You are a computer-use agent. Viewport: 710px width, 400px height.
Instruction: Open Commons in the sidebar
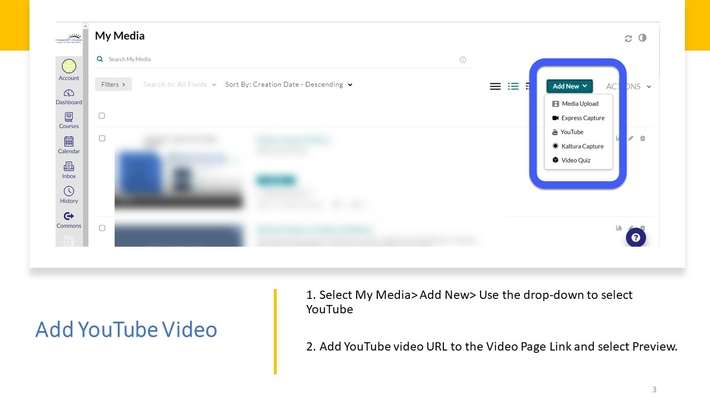tap(69, 220)
